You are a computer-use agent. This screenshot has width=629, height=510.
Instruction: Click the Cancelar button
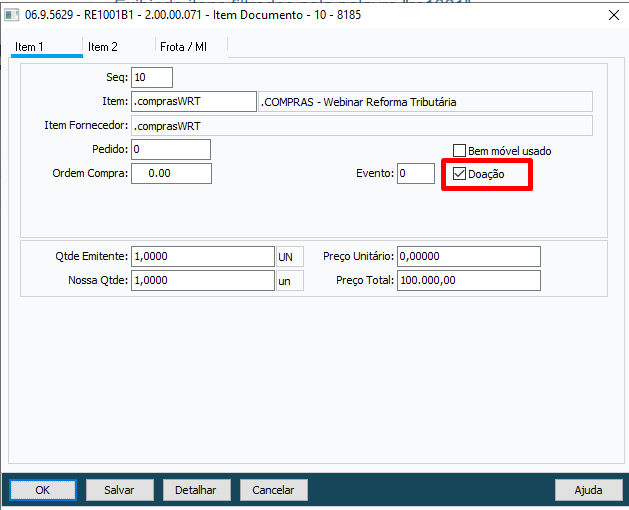[274, 490]
